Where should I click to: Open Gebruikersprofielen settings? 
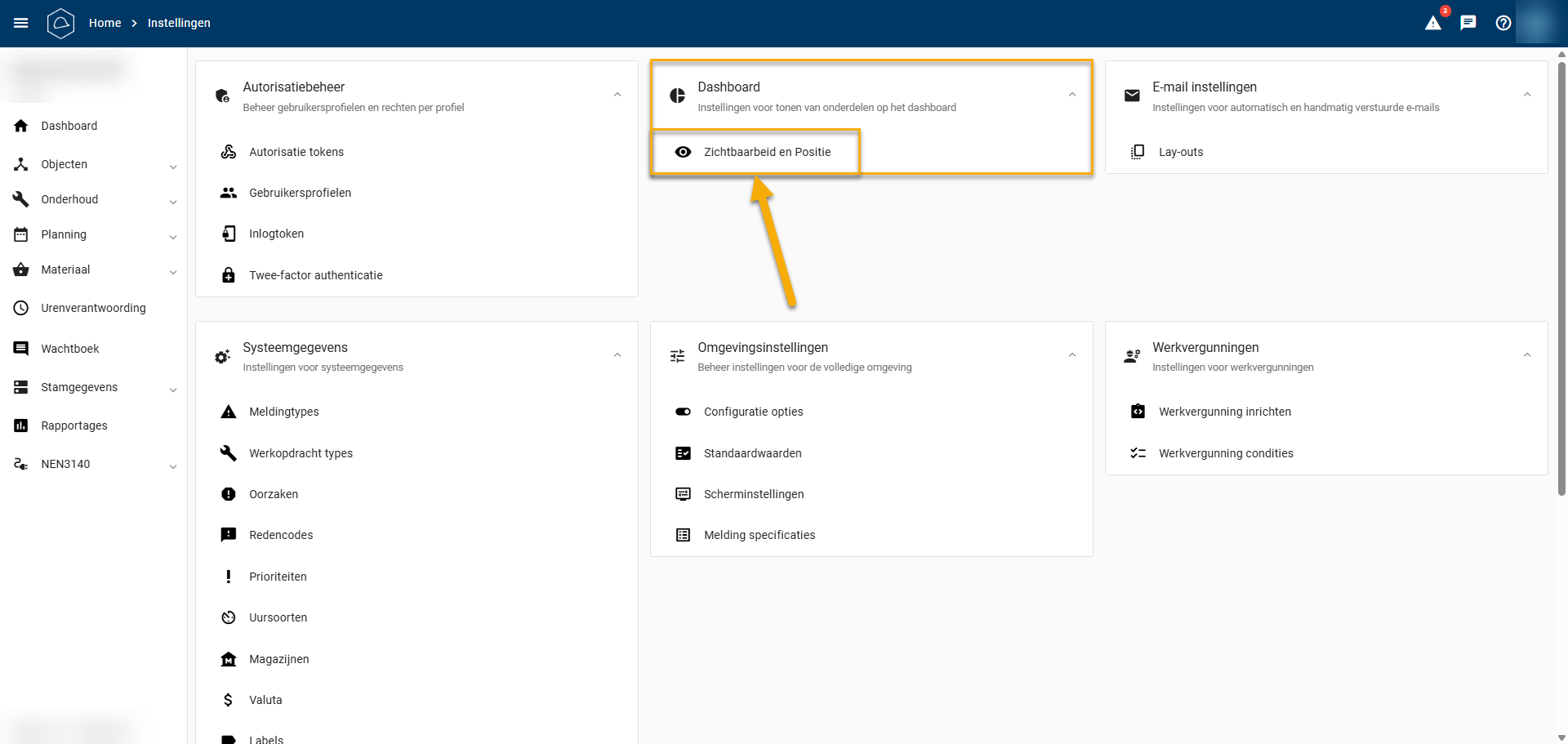pos(300,193)
